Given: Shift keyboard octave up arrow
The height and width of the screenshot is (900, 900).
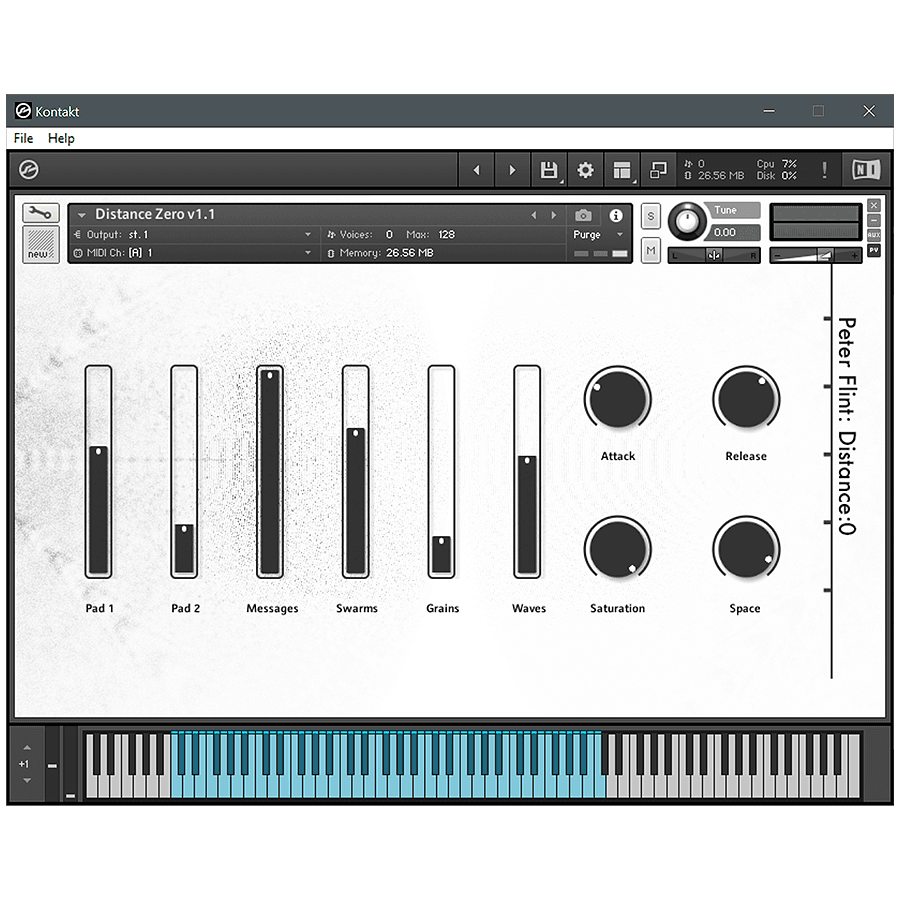Looking at the screenshot, I should tap(27, 748).
